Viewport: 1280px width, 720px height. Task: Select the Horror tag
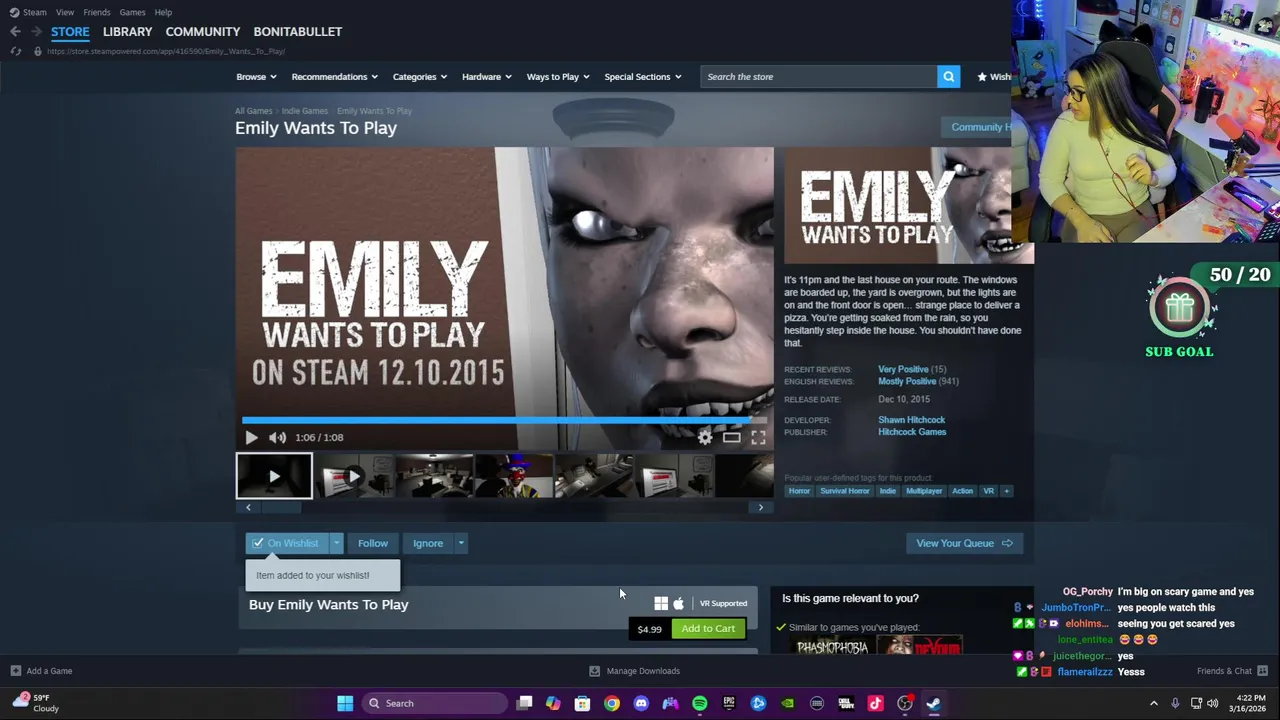[x=799, y=491]
